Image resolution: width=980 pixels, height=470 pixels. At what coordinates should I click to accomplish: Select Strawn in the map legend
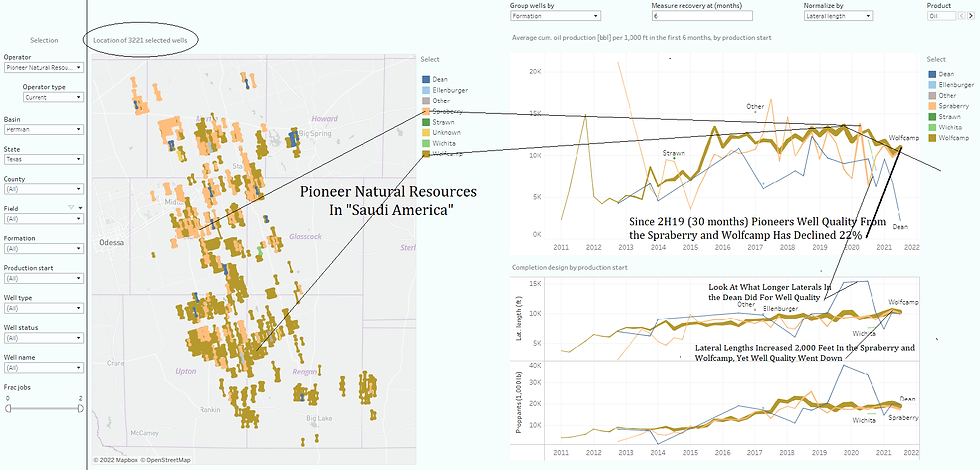coord(439,122)
